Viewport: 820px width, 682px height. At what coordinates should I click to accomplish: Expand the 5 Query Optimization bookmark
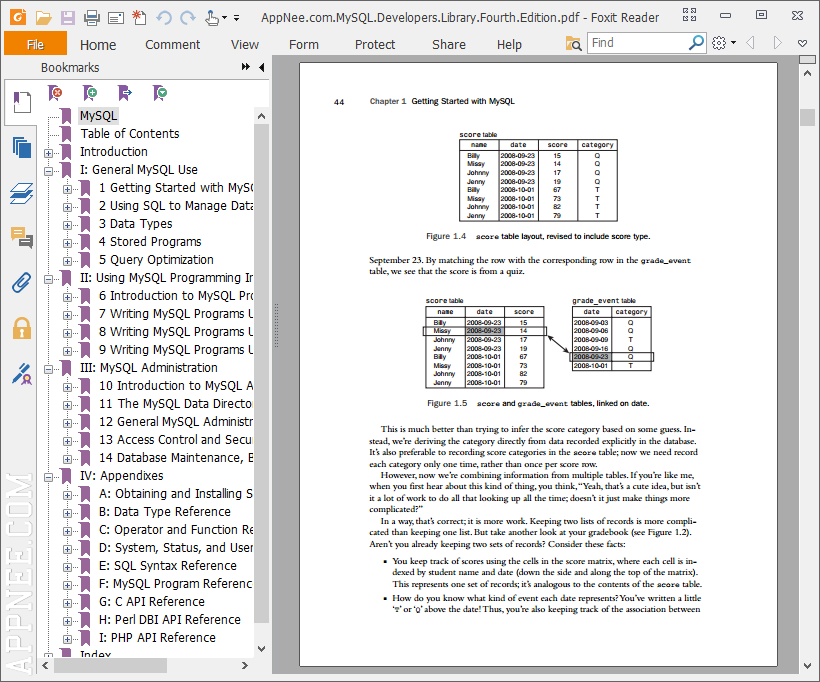pos(67,261)
